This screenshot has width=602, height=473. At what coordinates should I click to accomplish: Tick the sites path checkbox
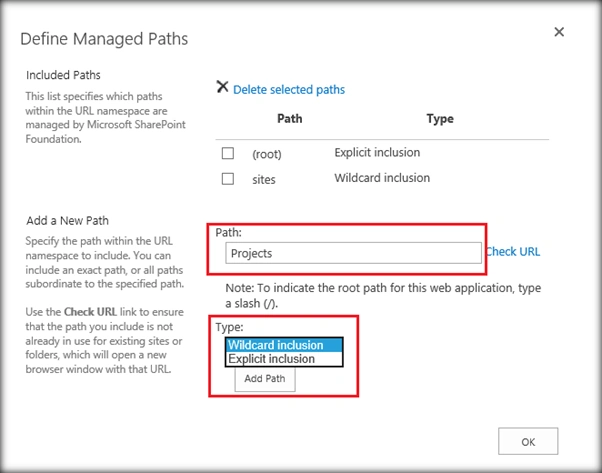pyautogui.click(x=228, y=179)
